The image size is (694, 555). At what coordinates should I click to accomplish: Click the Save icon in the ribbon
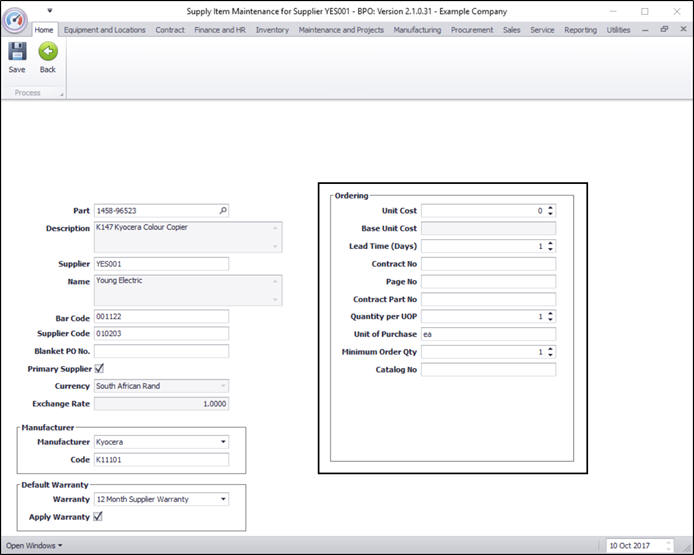[17, 51]
